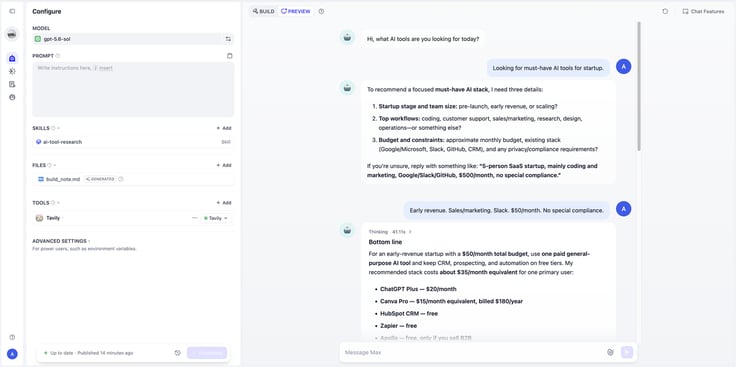Click the 'ChatGPT Plus — $20/month' bullet
This screenshot has width=736, height=367.
418,289
